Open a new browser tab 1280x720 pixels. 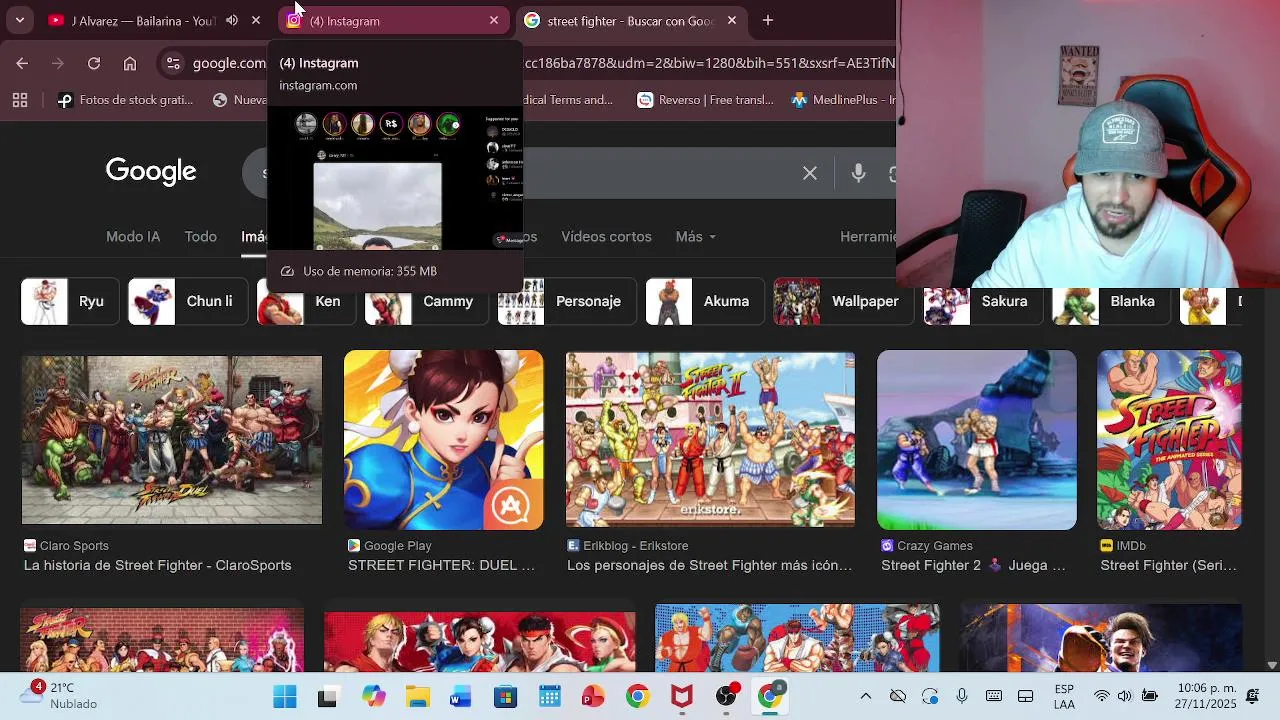point(768,20)
